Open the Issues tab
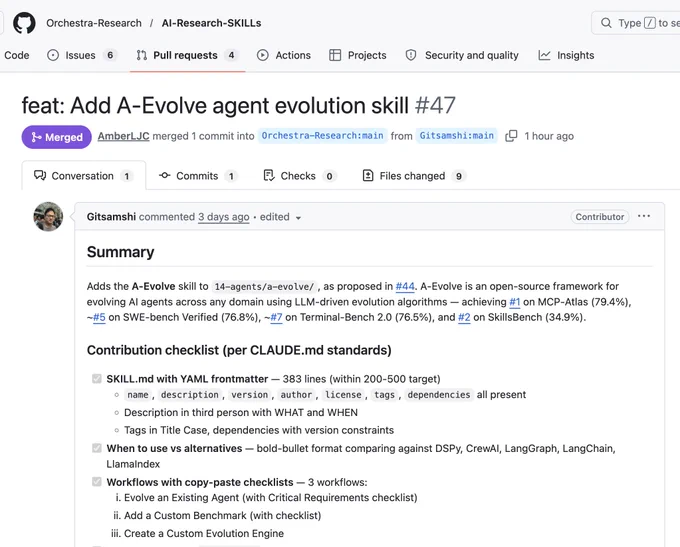 tap(82, 55)
